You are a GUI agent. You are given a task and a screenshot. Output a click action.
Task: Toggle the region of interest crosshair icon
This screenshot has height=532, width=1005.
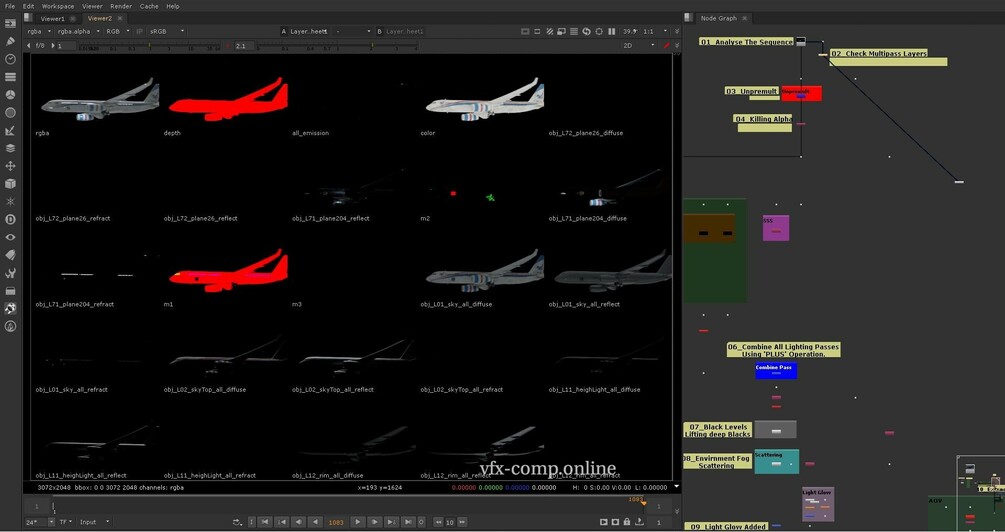pyautogui.click(x=599, y=31)
